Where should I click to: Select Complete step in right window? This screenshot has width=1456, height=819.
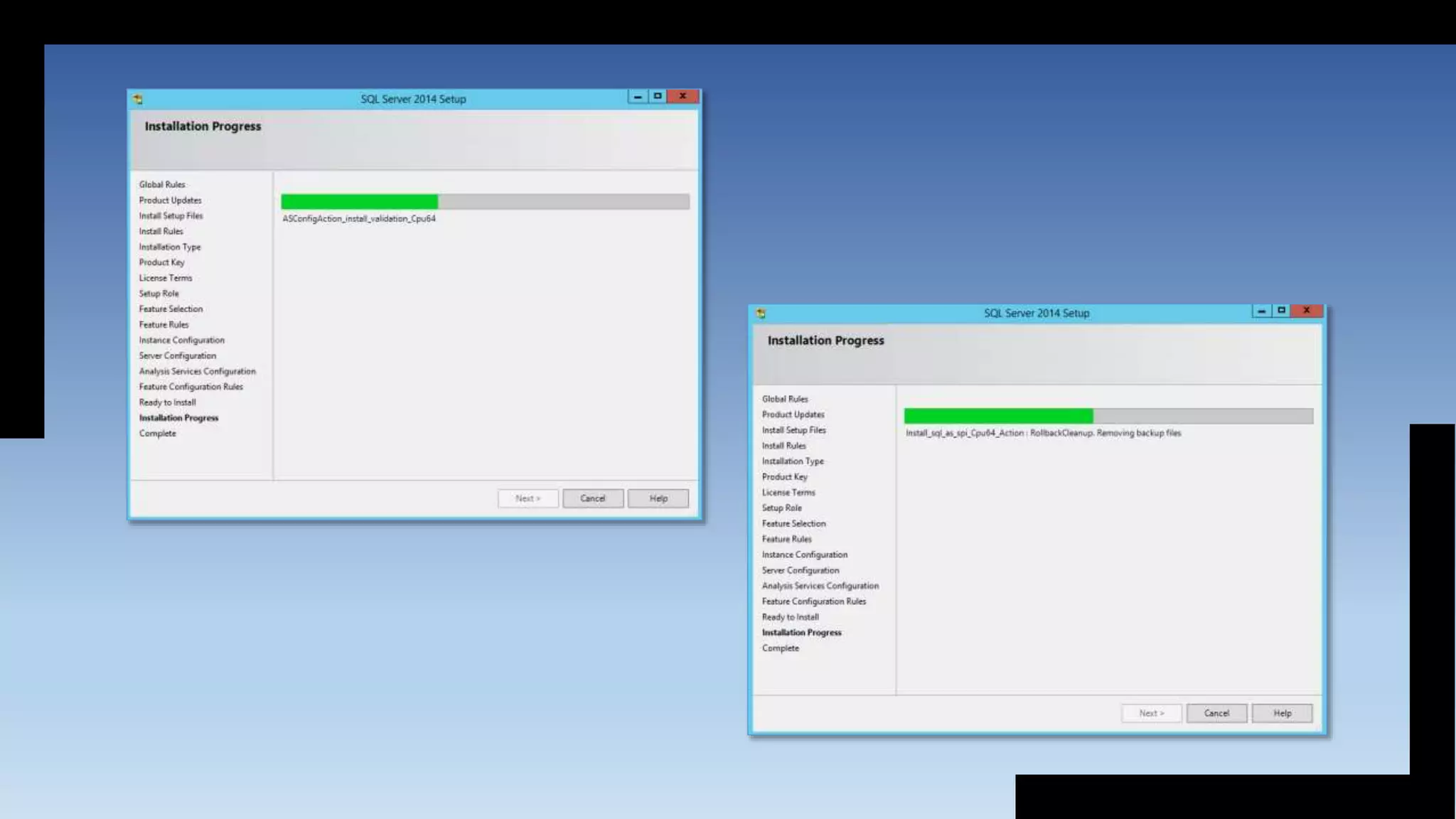pyautogui.click(x=780, y=648)
